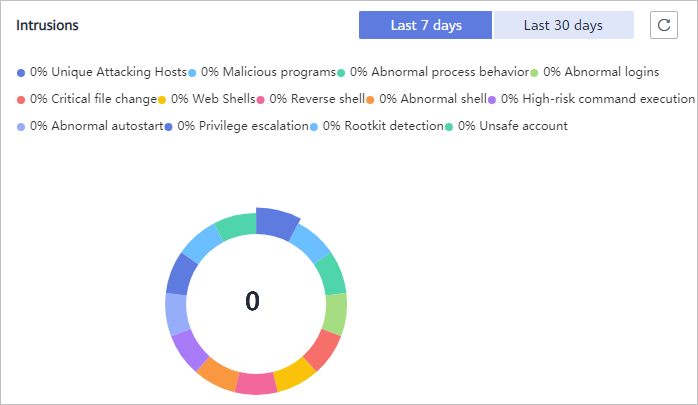The width and height of the screenshot is (698, 405).
Task: Toggle Critical file change legend item
Action: tap(87, 99)
